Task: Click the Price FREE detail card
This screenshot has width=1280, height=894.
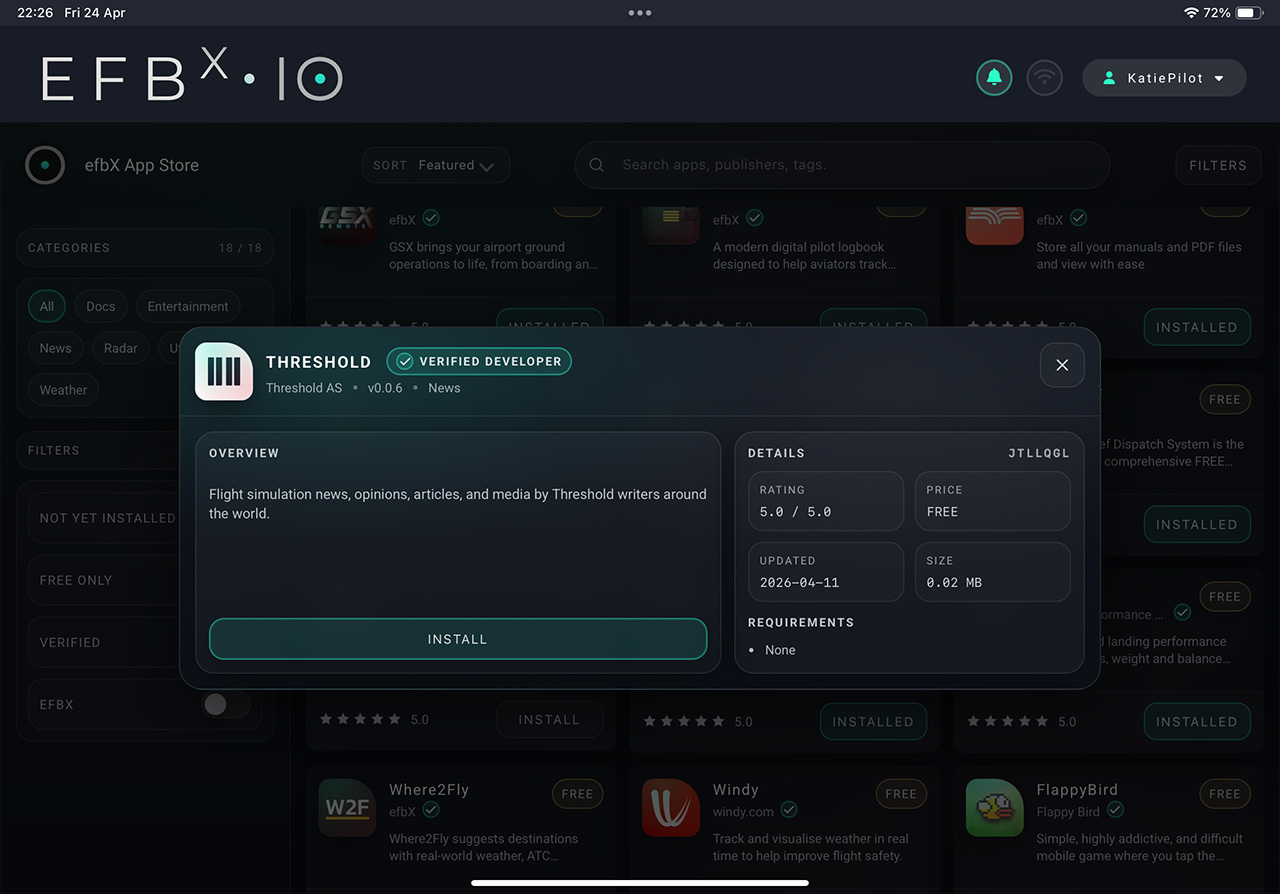Action: (x=993, y=501)
